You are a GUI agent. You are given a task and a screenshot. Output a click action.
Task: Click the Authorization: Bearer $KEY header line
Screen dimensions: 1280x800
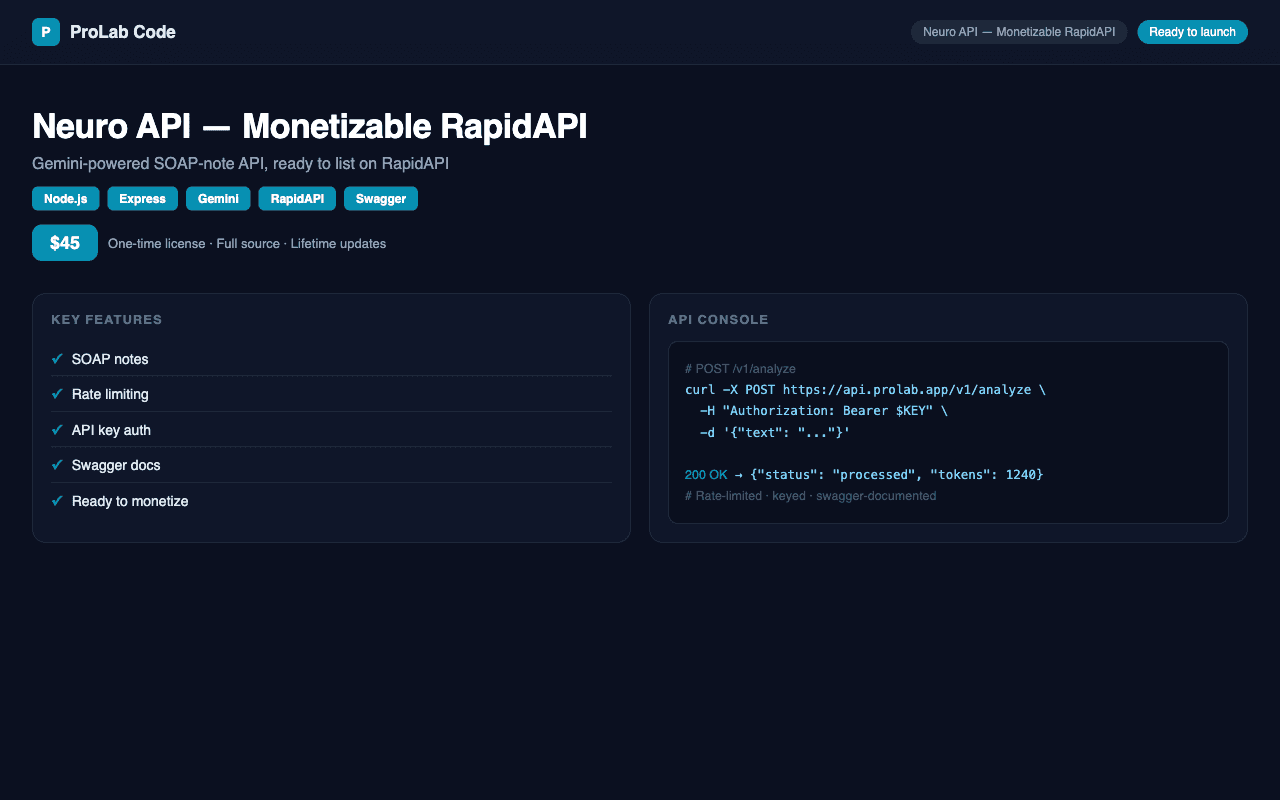(x=823, y=411)
